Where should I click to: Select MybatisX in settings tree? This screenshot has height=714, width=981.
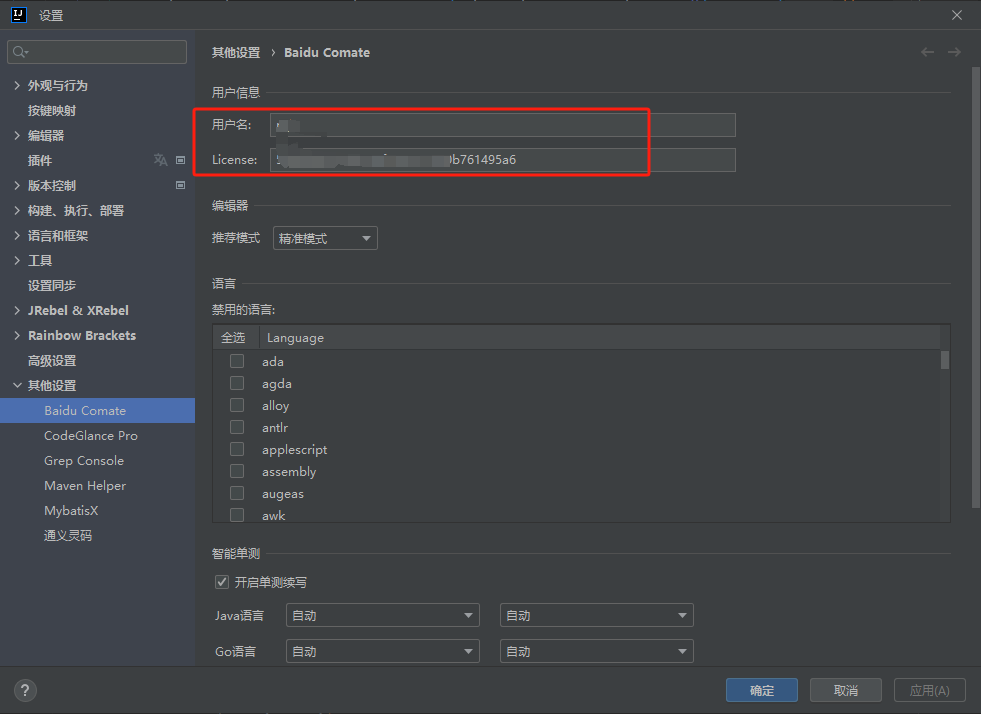[x=71, y=511]
